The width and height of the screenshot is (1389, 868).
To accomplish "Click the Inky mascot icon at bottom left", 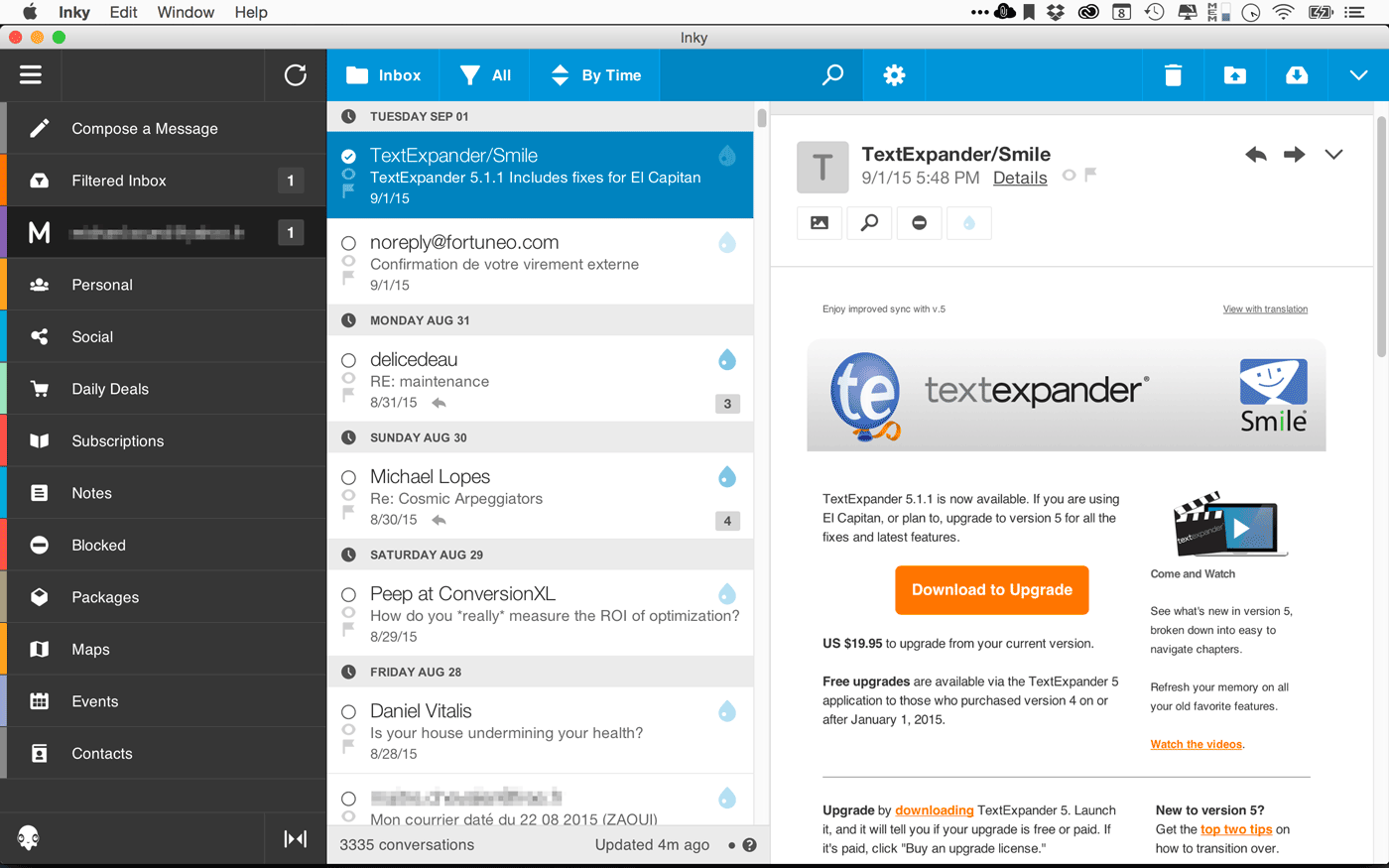I will (29, 838).
